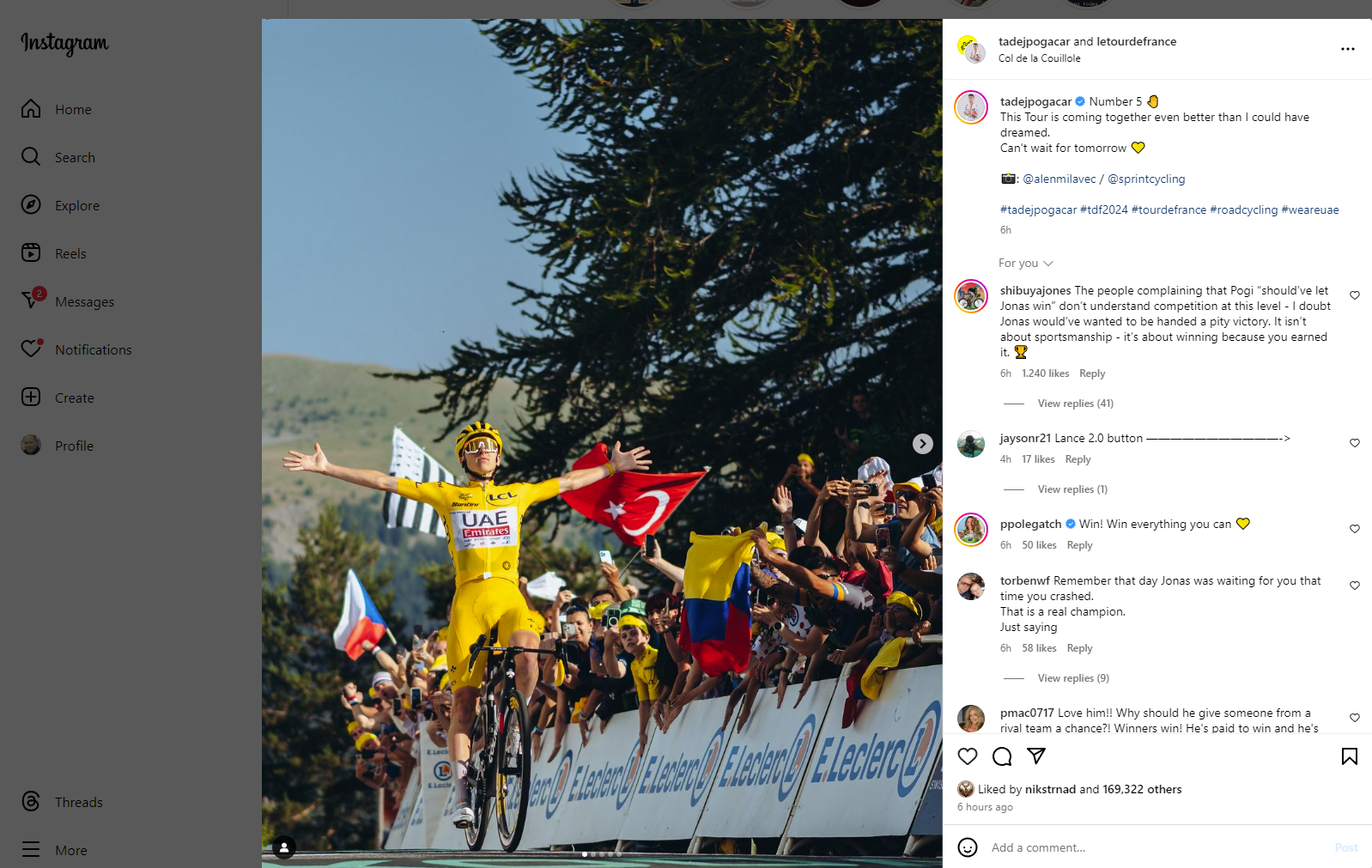Expand the For you comment sorting dropdown

[x=1026, y=263]
